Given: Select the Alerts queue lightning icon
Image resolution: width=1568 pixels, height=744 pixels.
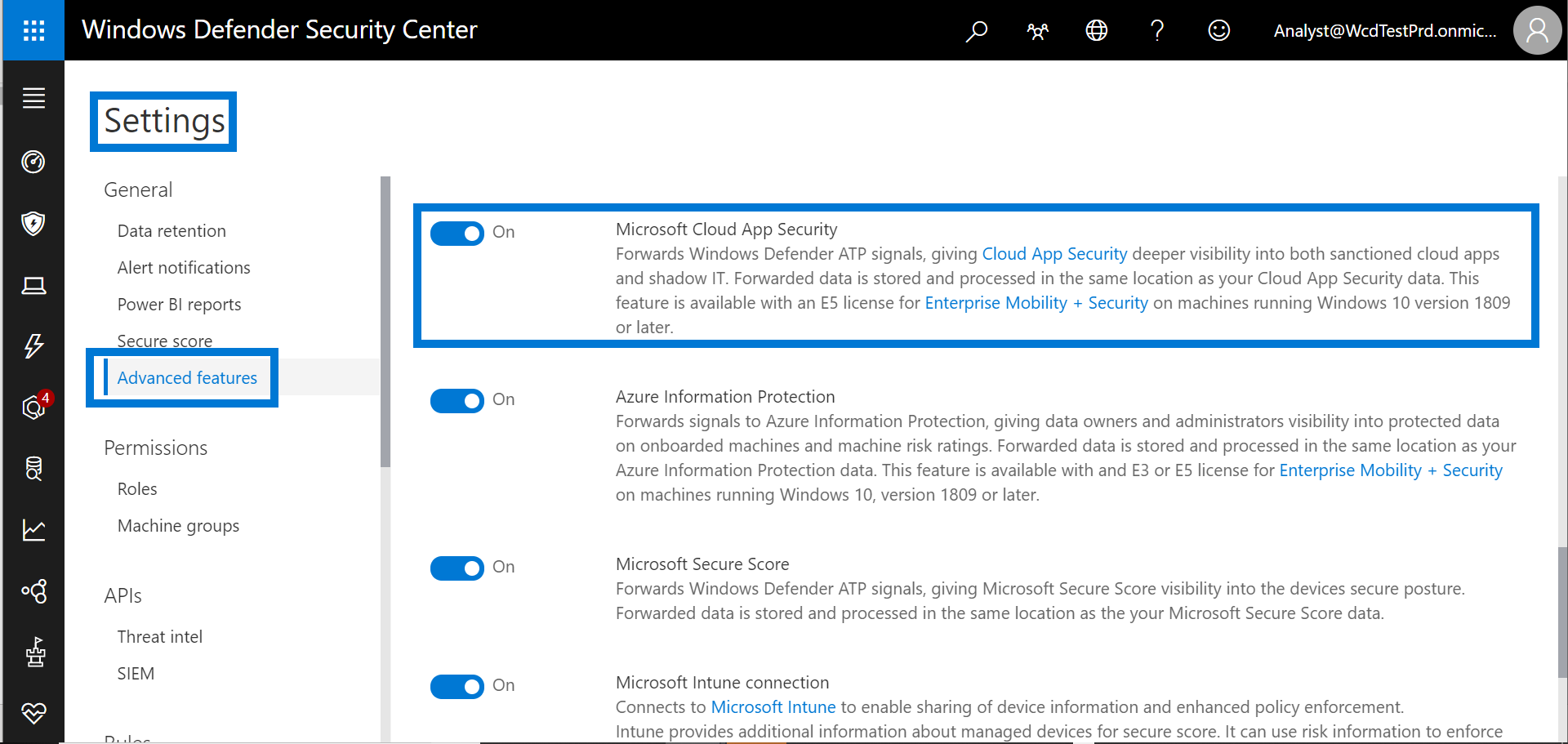Looking at the screenshot, I should pos(33,346).
